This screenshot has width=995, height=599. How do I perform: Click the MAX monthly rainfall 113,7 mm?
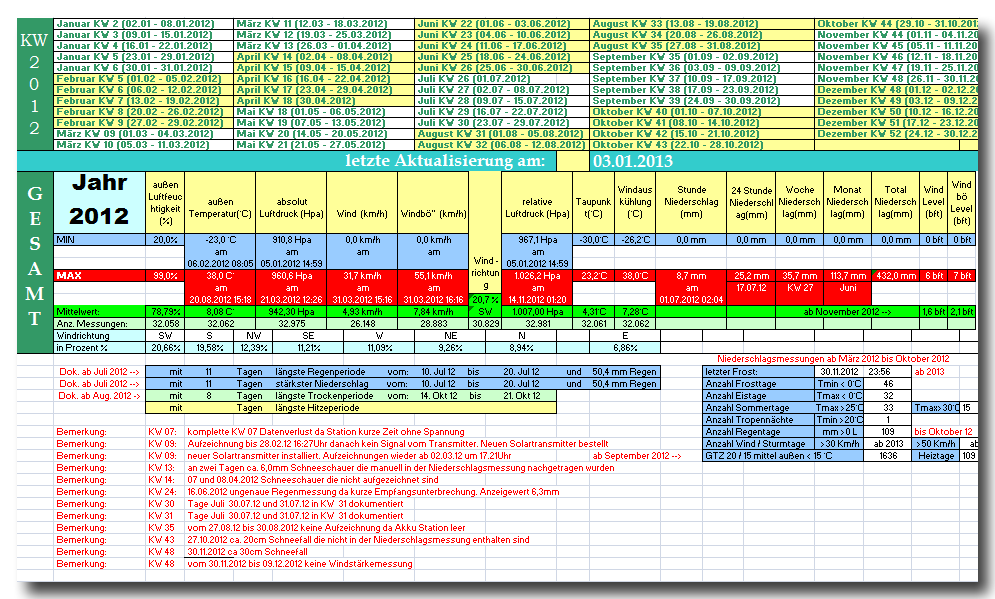(x=847, y=276)
